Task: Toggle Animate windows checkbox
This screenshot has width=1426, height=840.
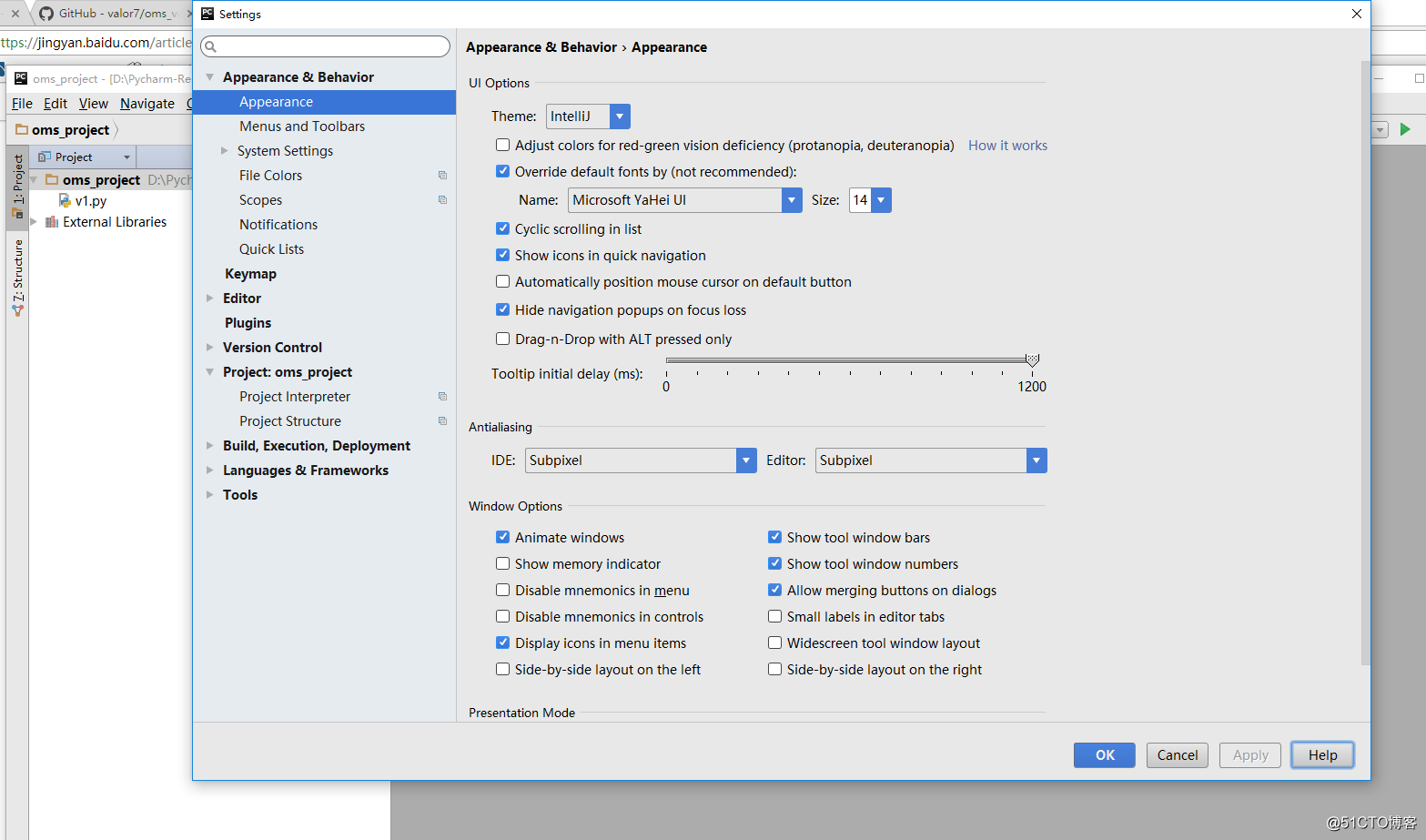Action: 502,537
